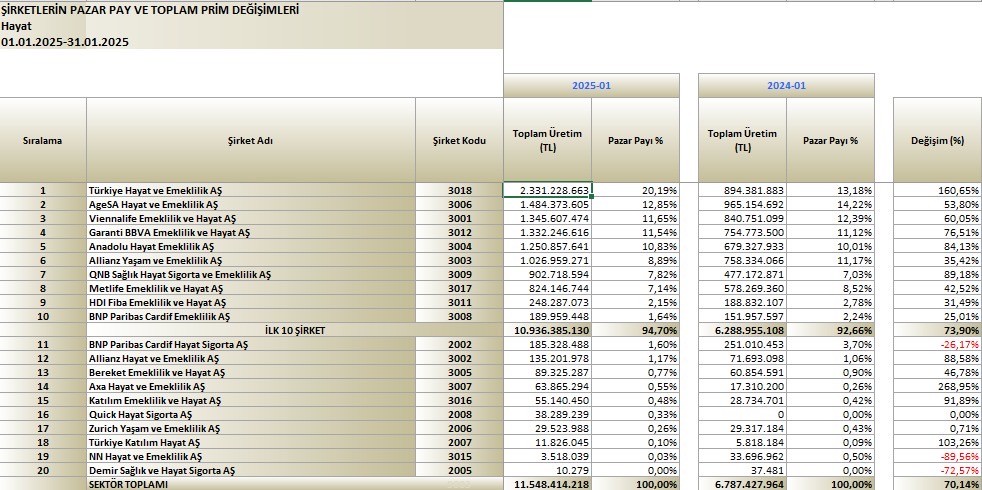Image resolution: width=982 pixels, height=490 pixels.
Task: Select Anadolu Hayat Emeklilik AŞ cell
Action: 251,246
